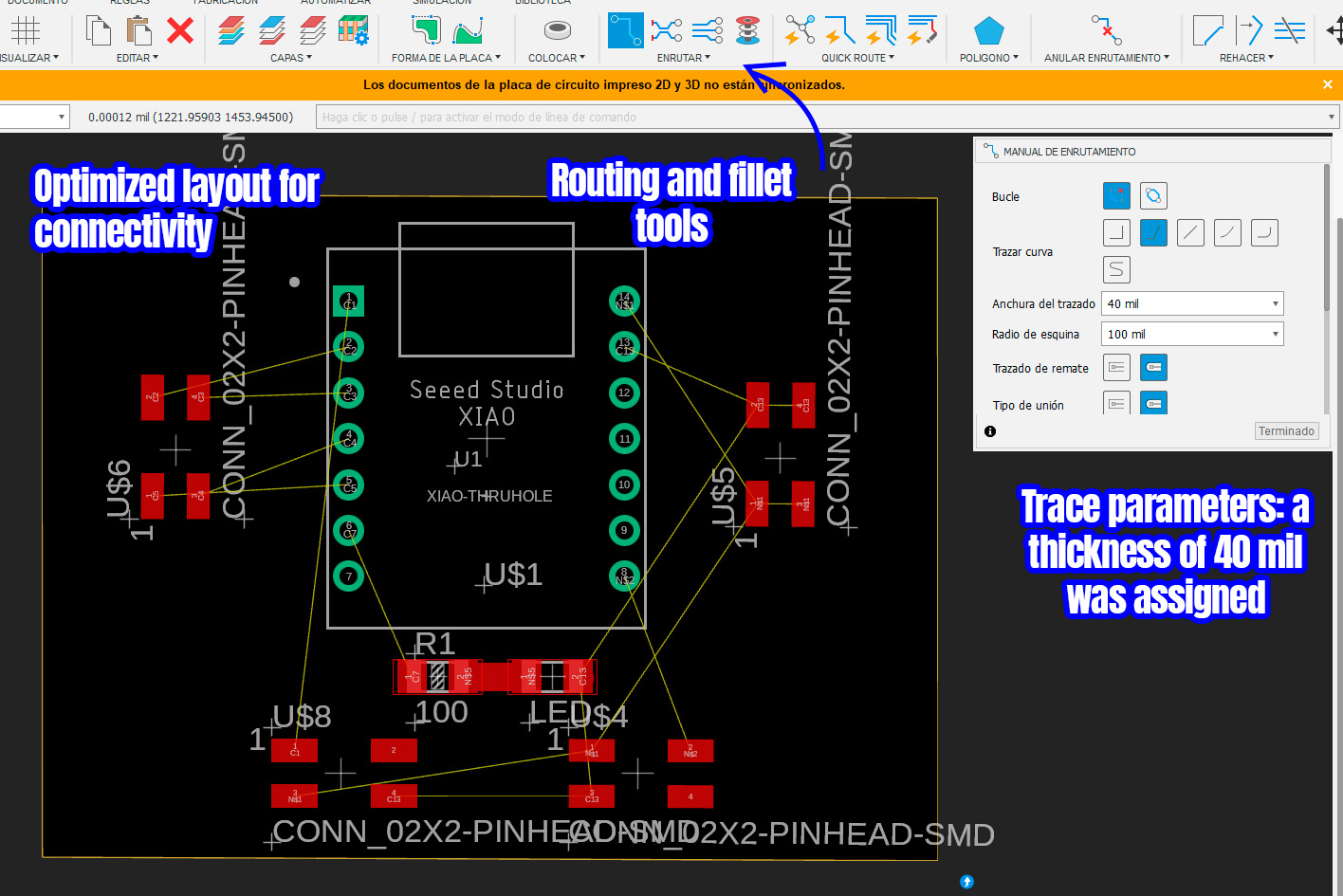Select the straight diagonal trace bend style
Viewport: 1343px width, 896px height.
(1190, 232)
